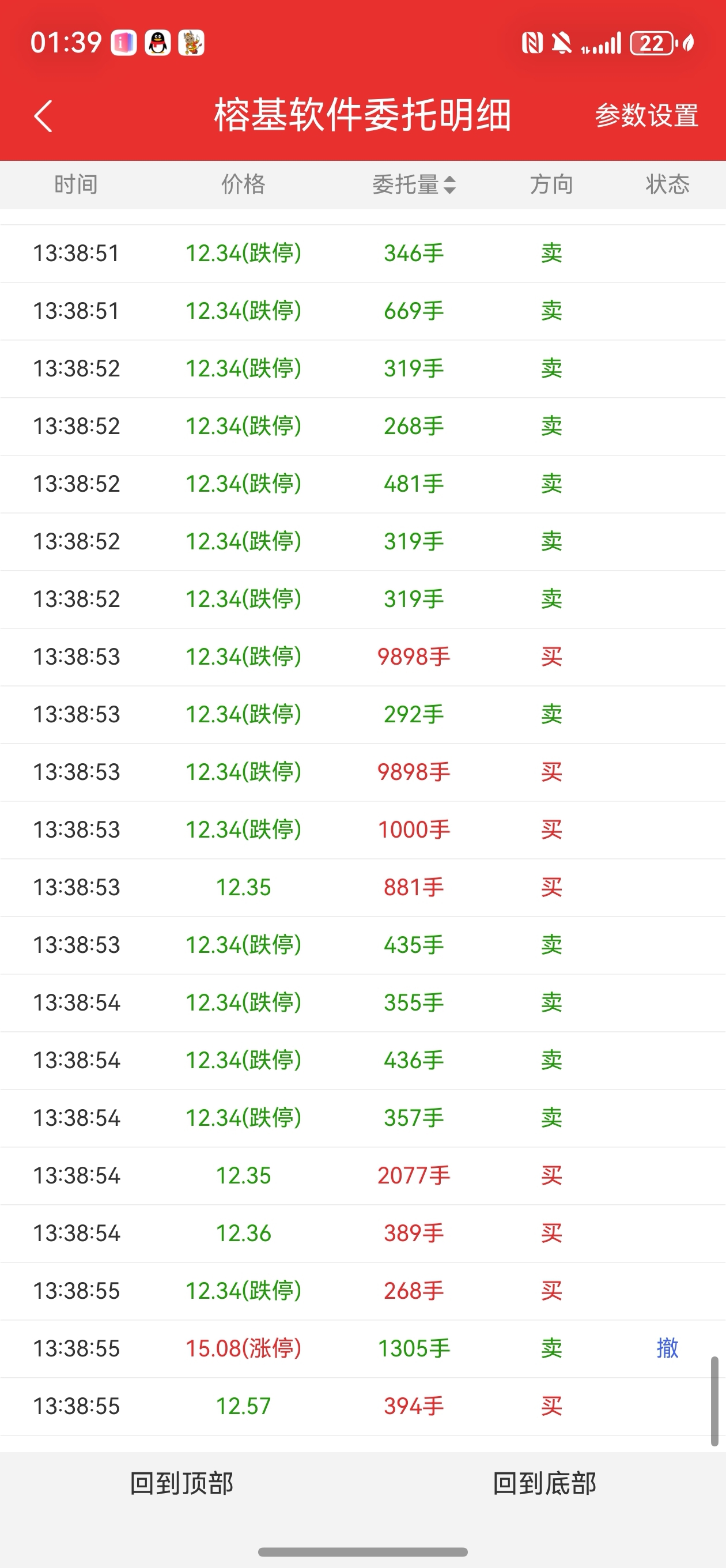Tap the pink app icon next to the clock
Image resolution: width=726 pixels, height=1568 pixels.
pyautogui.click(x=123, y=43)
